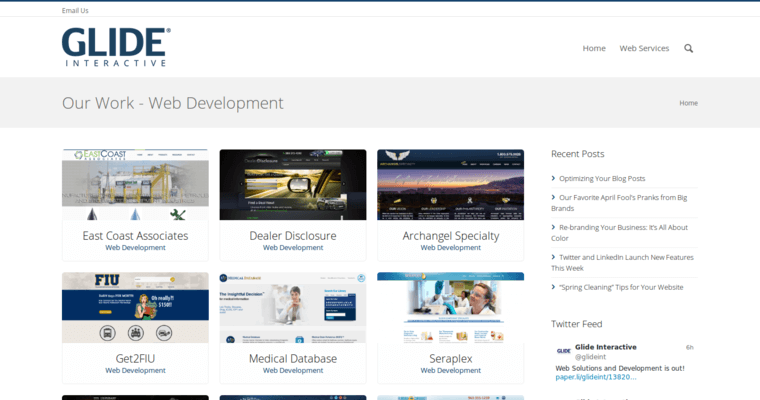Image resolution: width=760 pixels, height=400 pixels.
Task: Open the Dealer Disclosure screenshot thumbnail
Action: tap(293, 185)
